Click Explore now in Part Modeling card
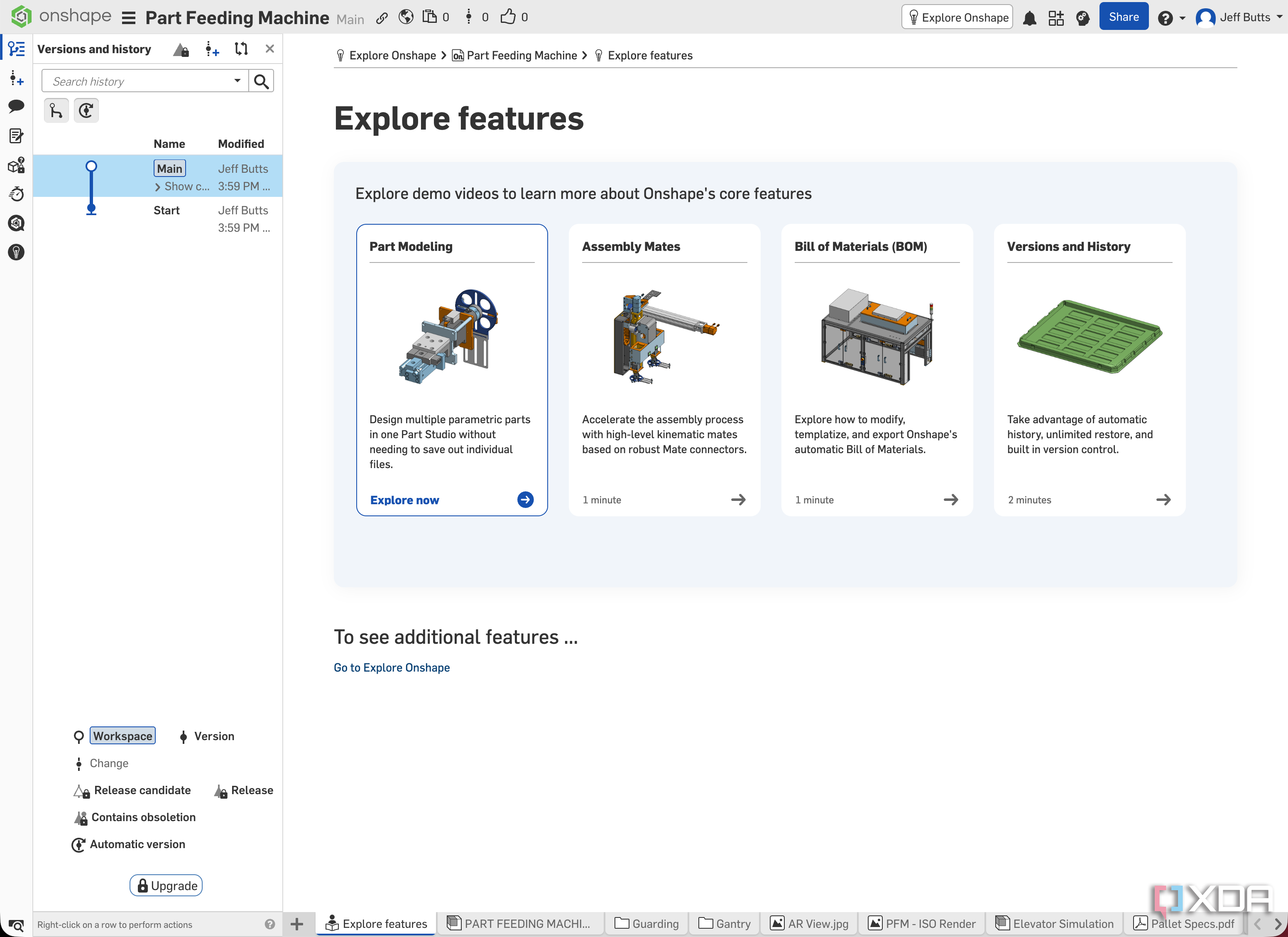 pyautogui.click(x=404, y=500)
